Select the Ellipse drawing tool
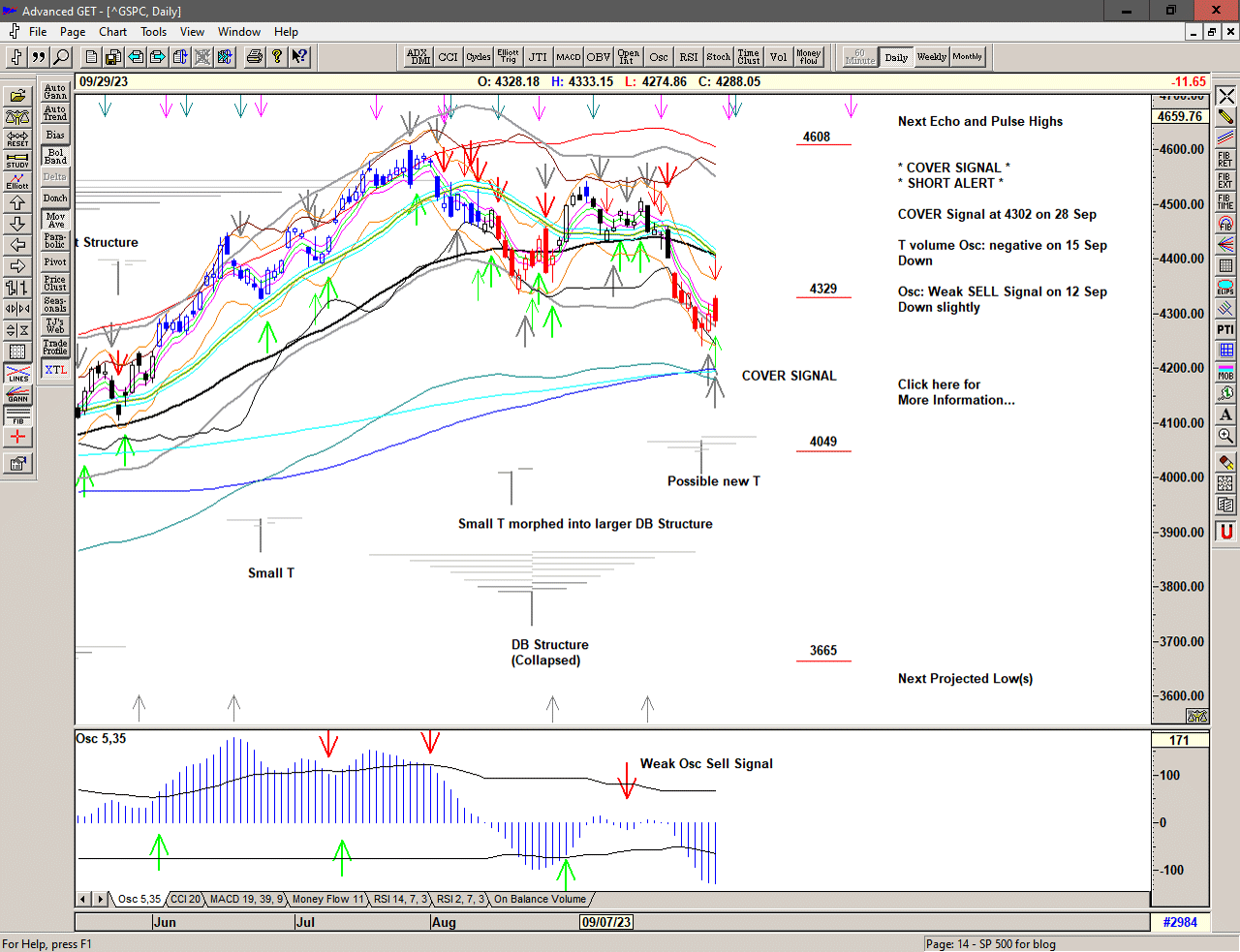Screen dimensions: 1240x952 pyautogui.click(x=1225, y=288)
